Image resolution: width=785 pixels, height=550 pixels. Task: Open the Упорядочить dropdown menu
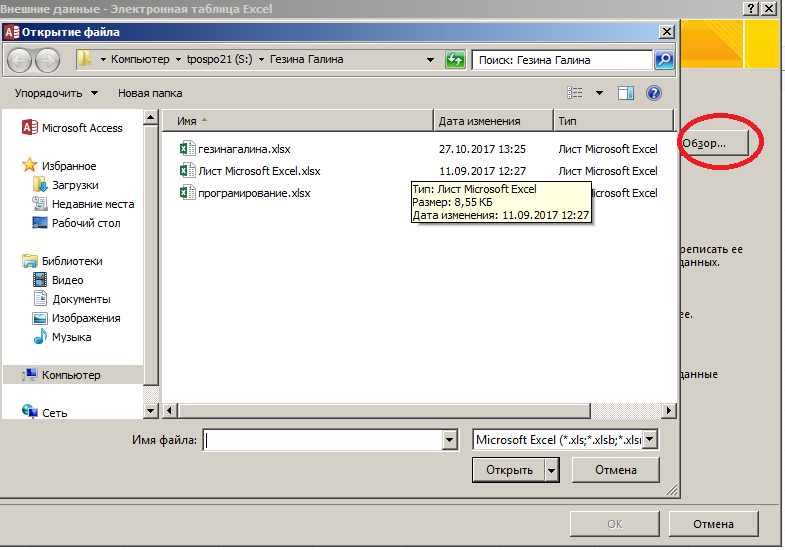(x=56, y=93)
